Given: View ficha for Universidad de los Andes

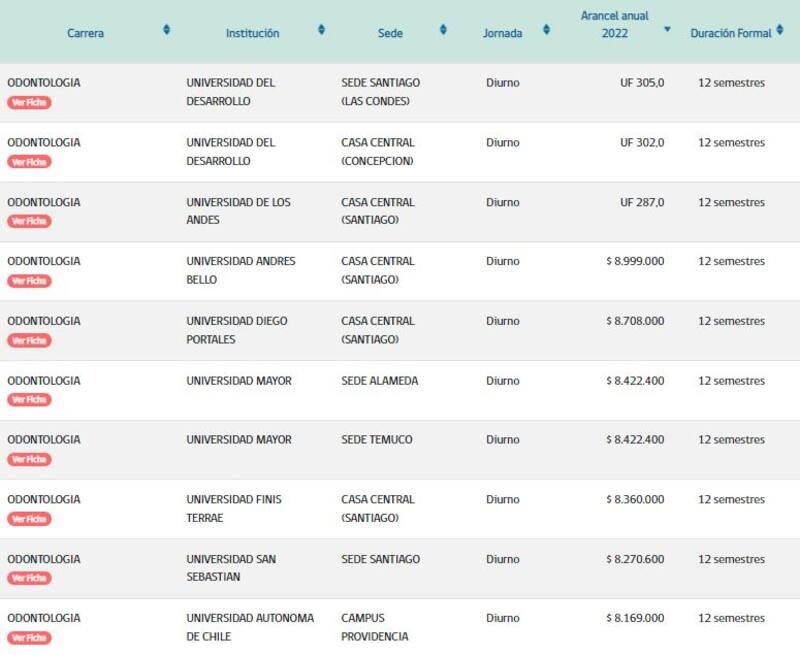Looking at the screenshot, I should [29, 221].
